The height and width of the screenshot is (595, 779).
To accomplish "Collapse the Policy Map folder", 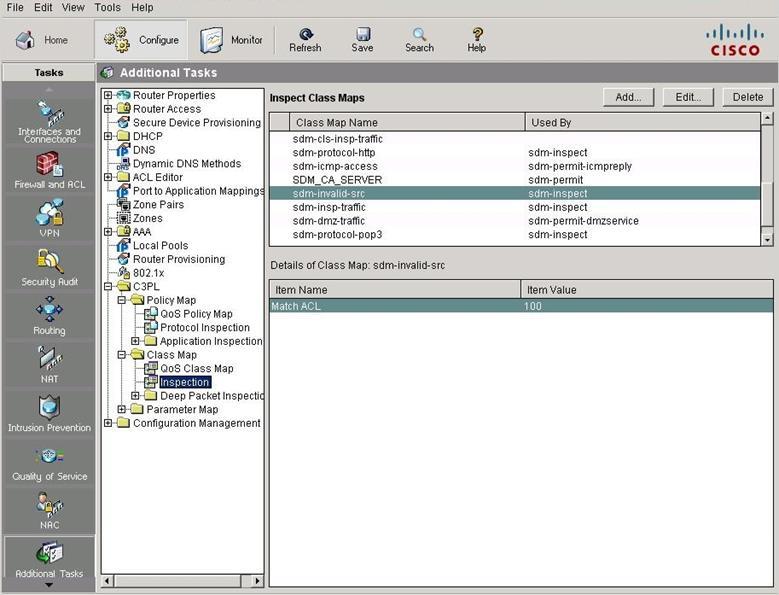I will click(121, 300).
